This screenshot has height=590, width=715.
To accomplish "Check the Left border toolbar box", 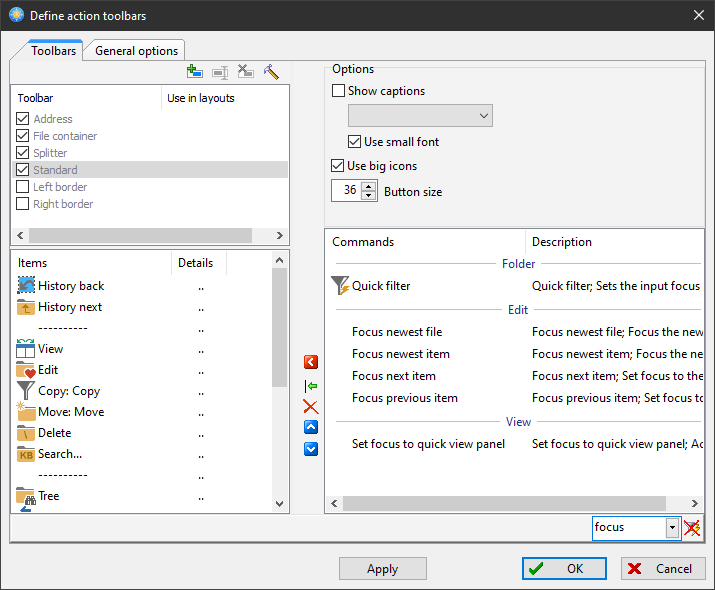I will click(x=23, y=187).
